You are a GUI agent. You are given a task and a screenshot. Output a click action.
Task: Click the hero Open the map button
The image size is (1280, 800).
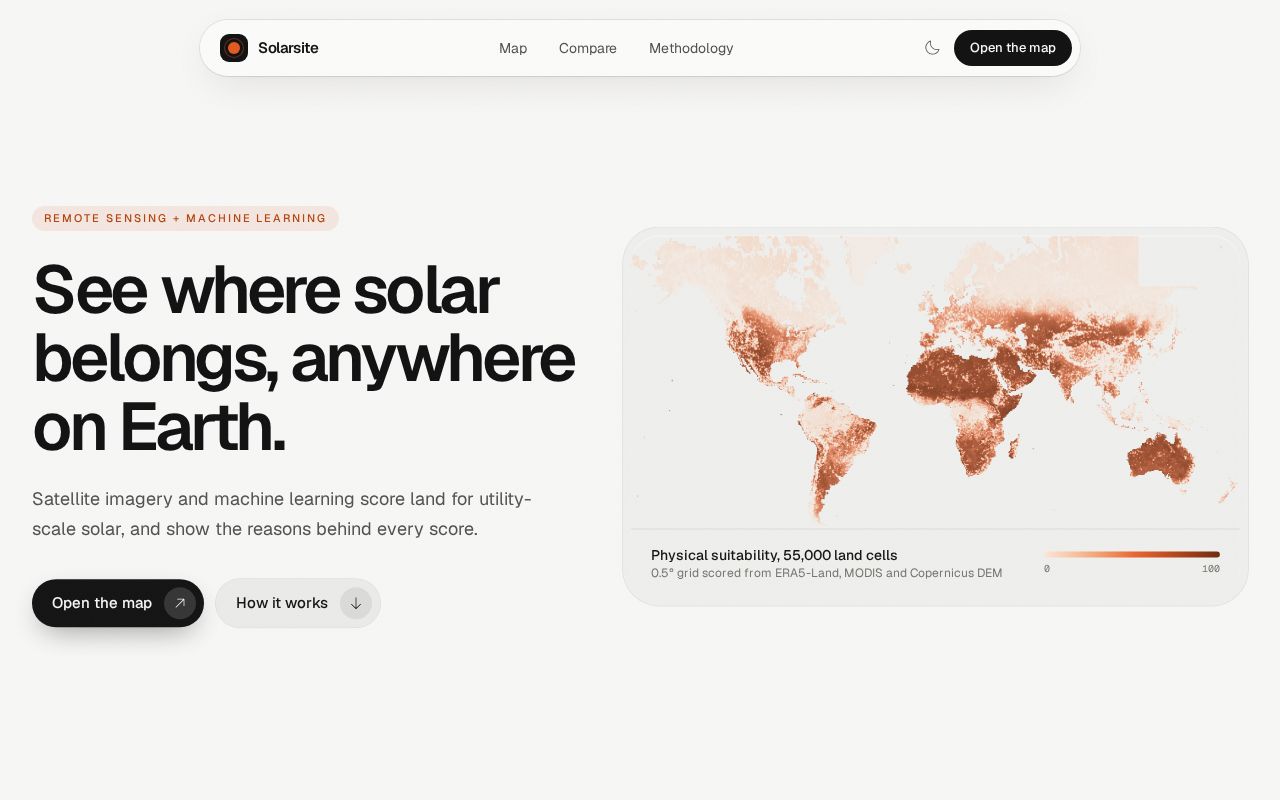click(118, 603)
